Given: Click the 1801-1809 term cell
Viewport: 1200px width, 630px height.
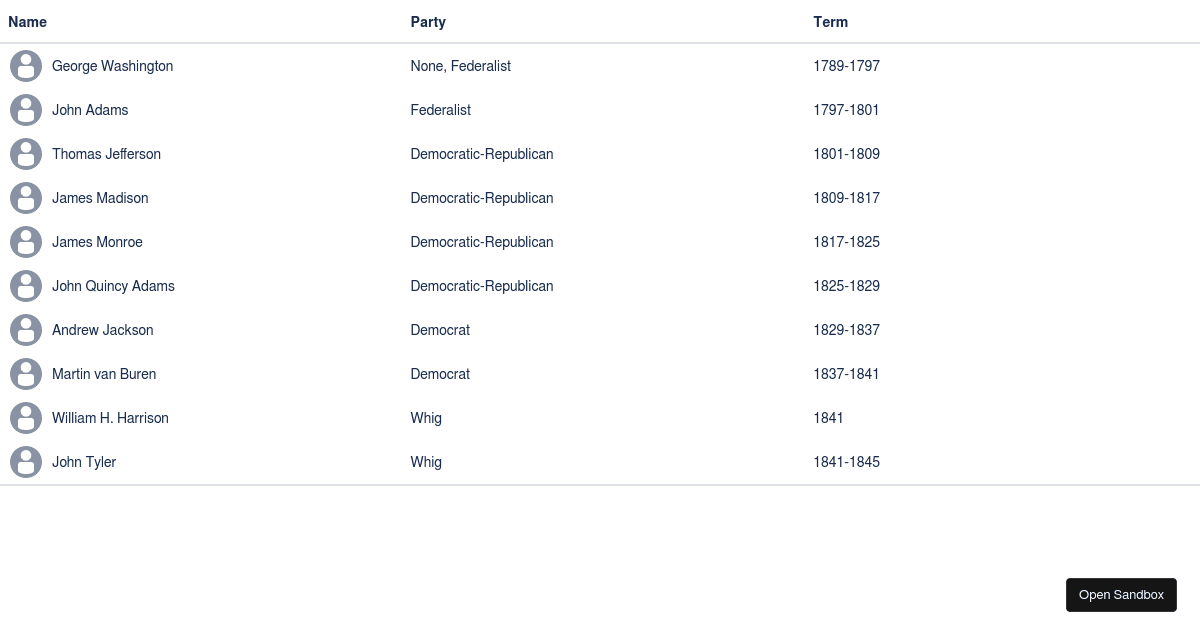Looking at the screenshot, I should [x=846, y=154].
